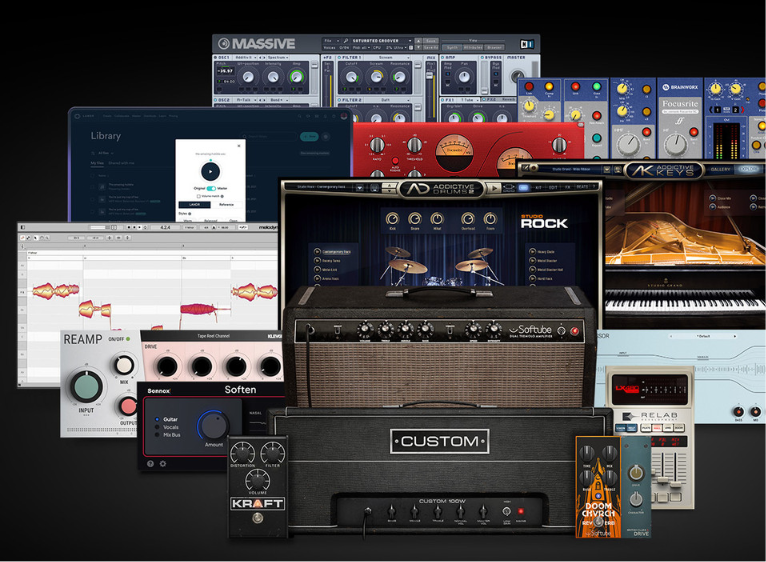Open the All files filter in LANDR
766x562 pixels.
coord(104,153)
